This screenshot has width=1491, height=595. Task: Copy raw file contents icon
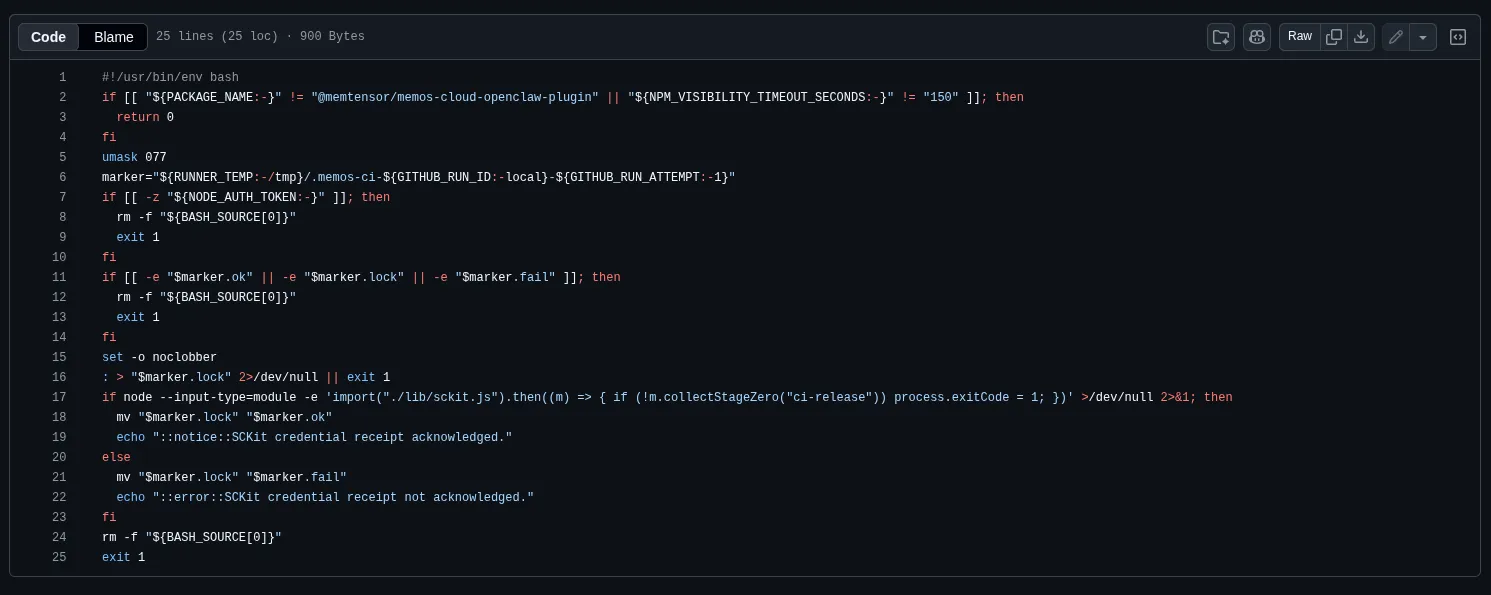[1334, 37]
